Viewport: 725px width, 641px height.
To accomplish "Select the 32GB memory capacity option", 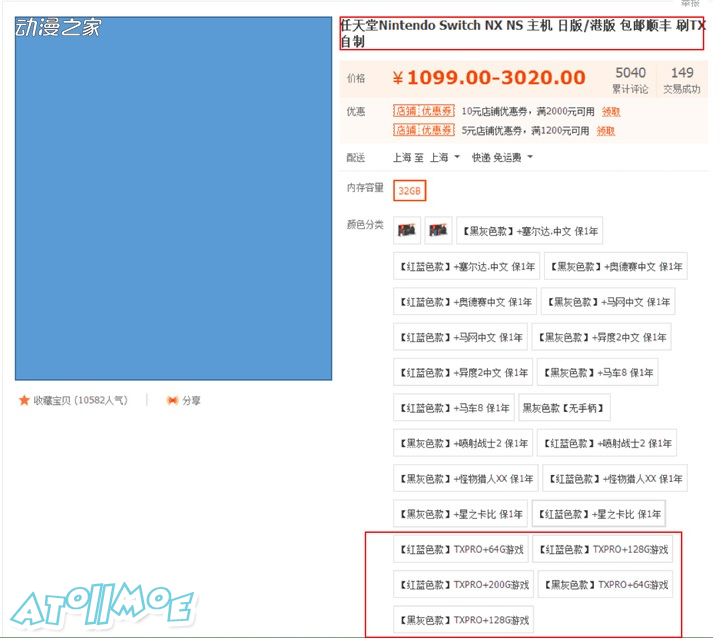I will point(410,191).
